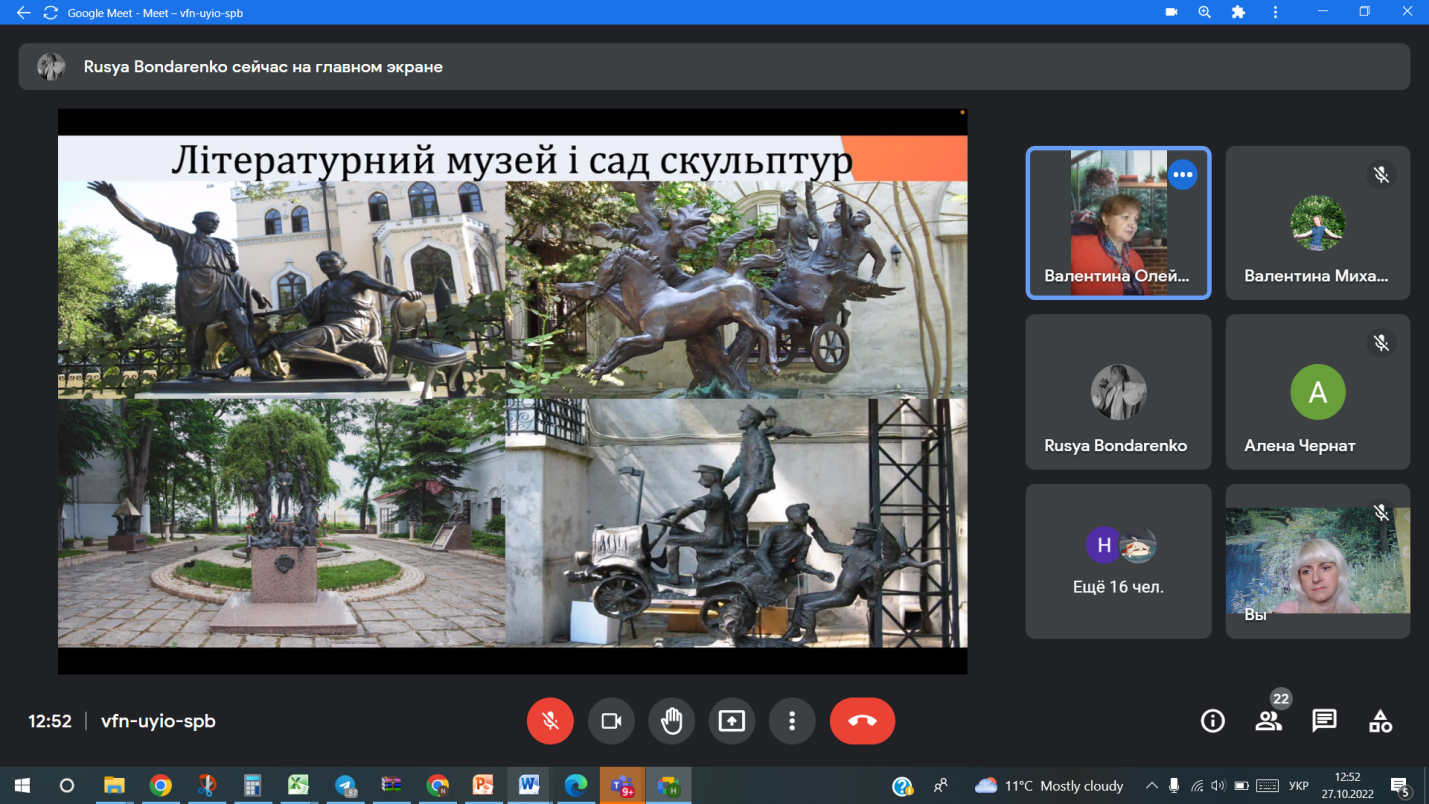This screenshot has height=804, width=1429.
Task: Go back using the title bar arrow
Action: 23,13
